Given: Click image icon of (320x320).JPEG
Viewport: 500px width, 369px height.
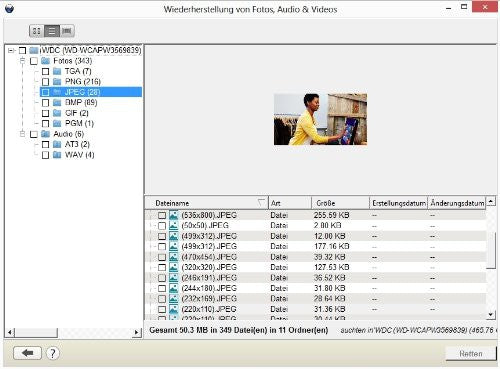Looking at the screenshot, I should 173,267.
